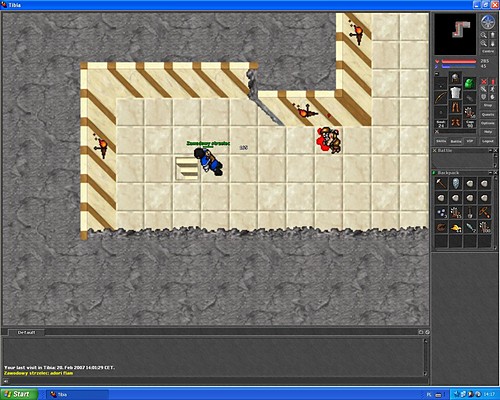Select the small white pearls stack in Backpack
Viewport: 500px width, 400px height.
coord(441,212)
